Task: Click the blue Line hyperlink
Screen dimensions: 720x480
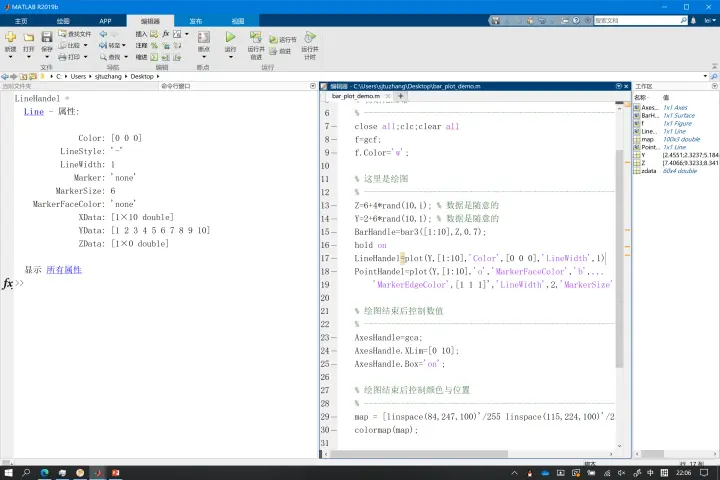Action: coord(34,112)
